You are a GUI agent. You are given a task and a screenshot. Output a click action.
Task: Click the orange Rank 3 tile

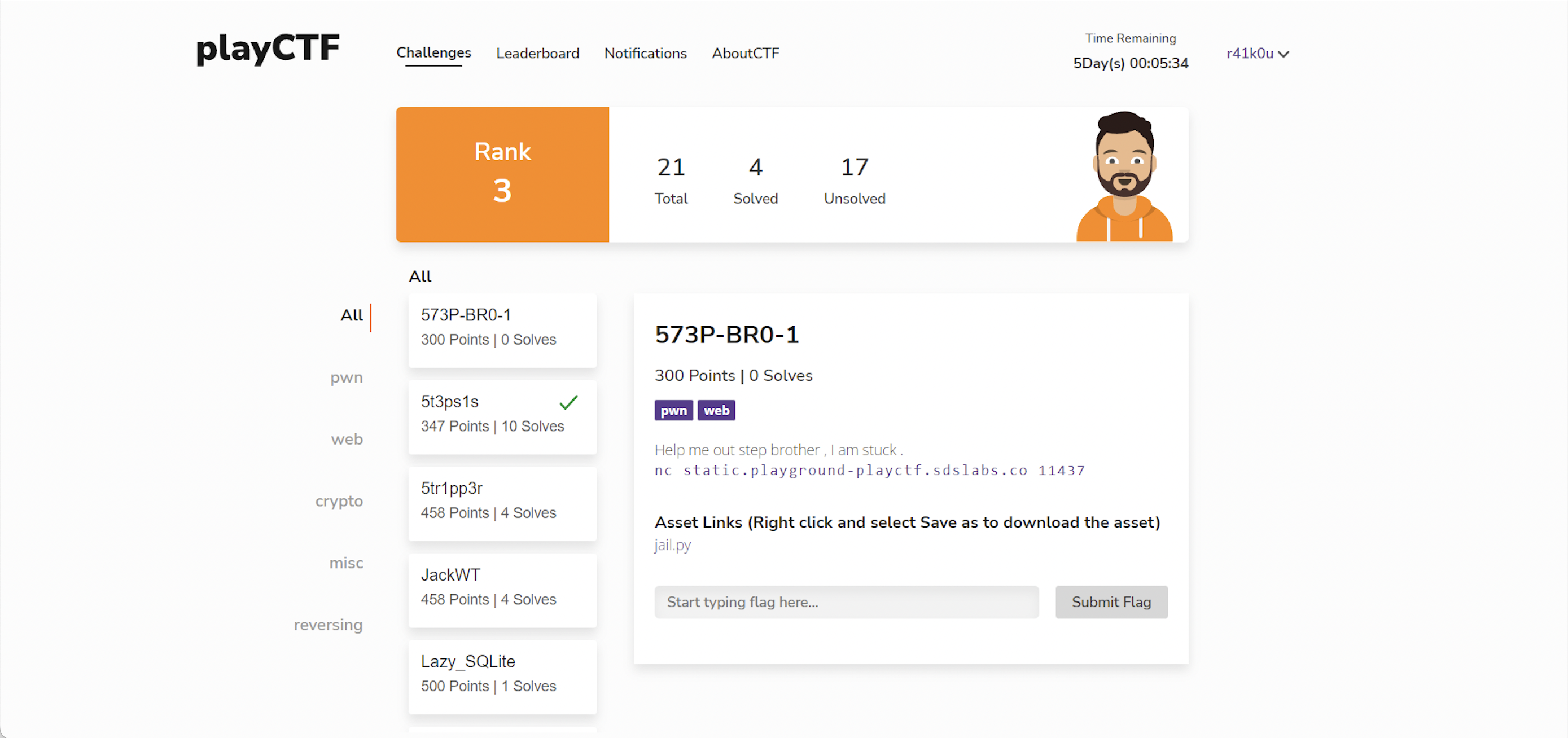point(502,174)
